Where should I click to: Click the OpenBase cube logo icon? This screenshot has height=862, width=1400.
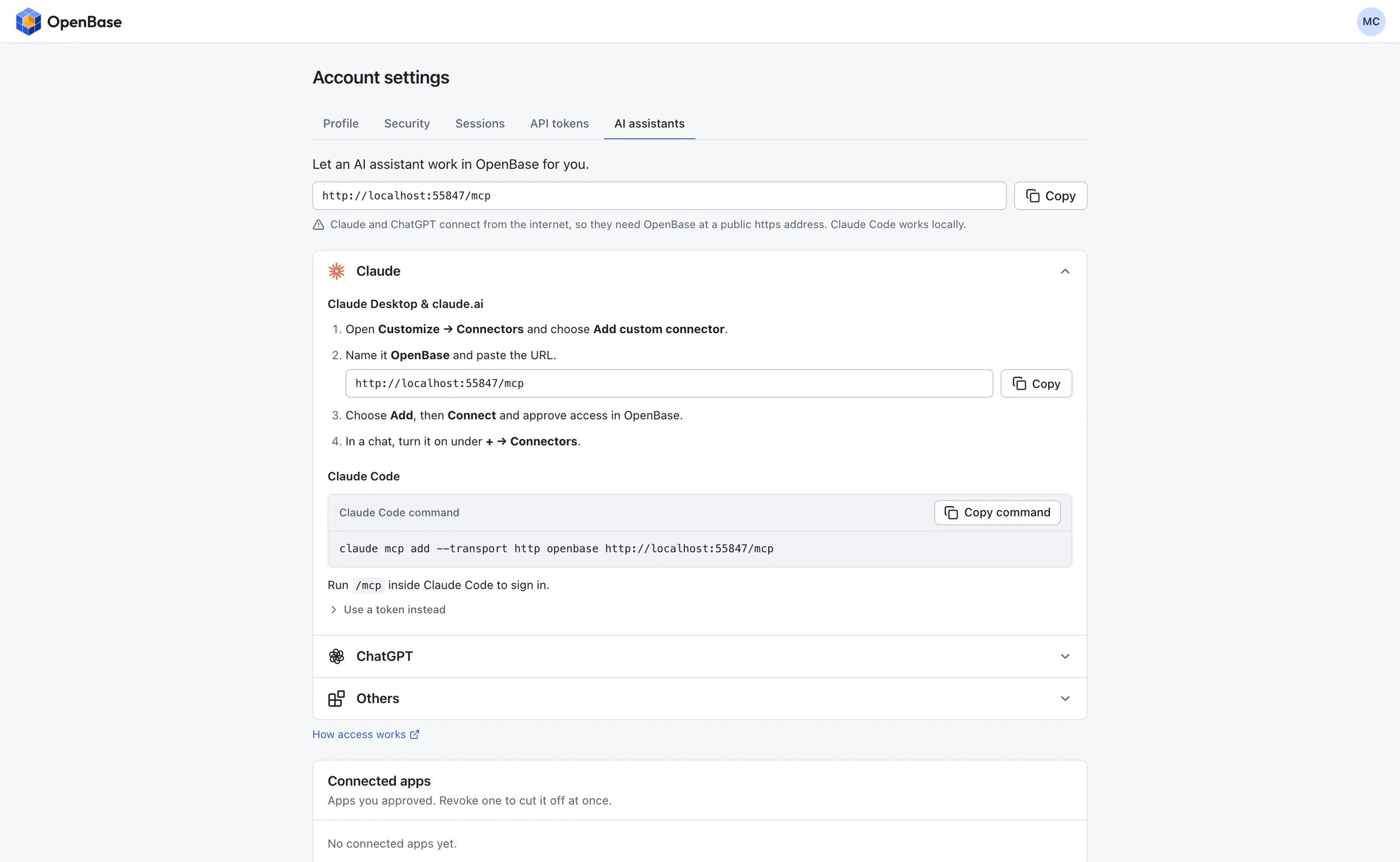(28, 22)
